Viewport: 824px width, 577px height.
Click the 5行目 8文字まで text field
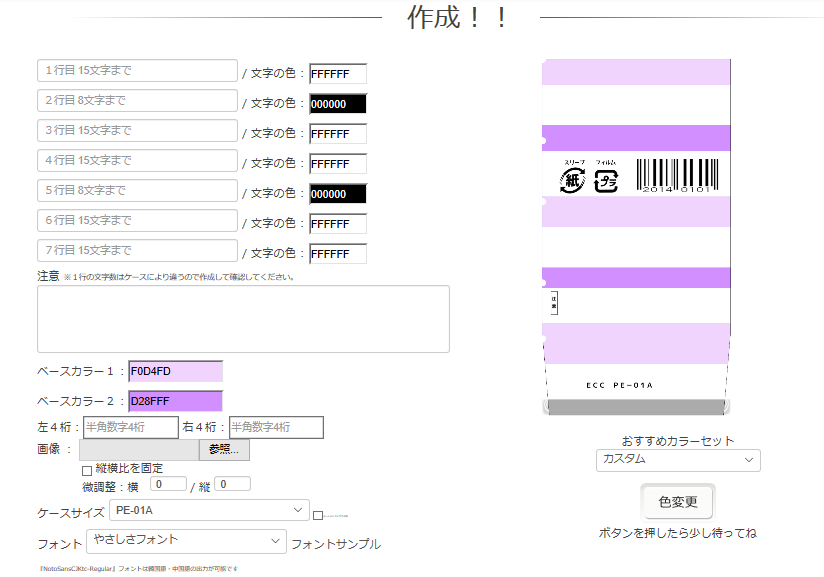137,190
